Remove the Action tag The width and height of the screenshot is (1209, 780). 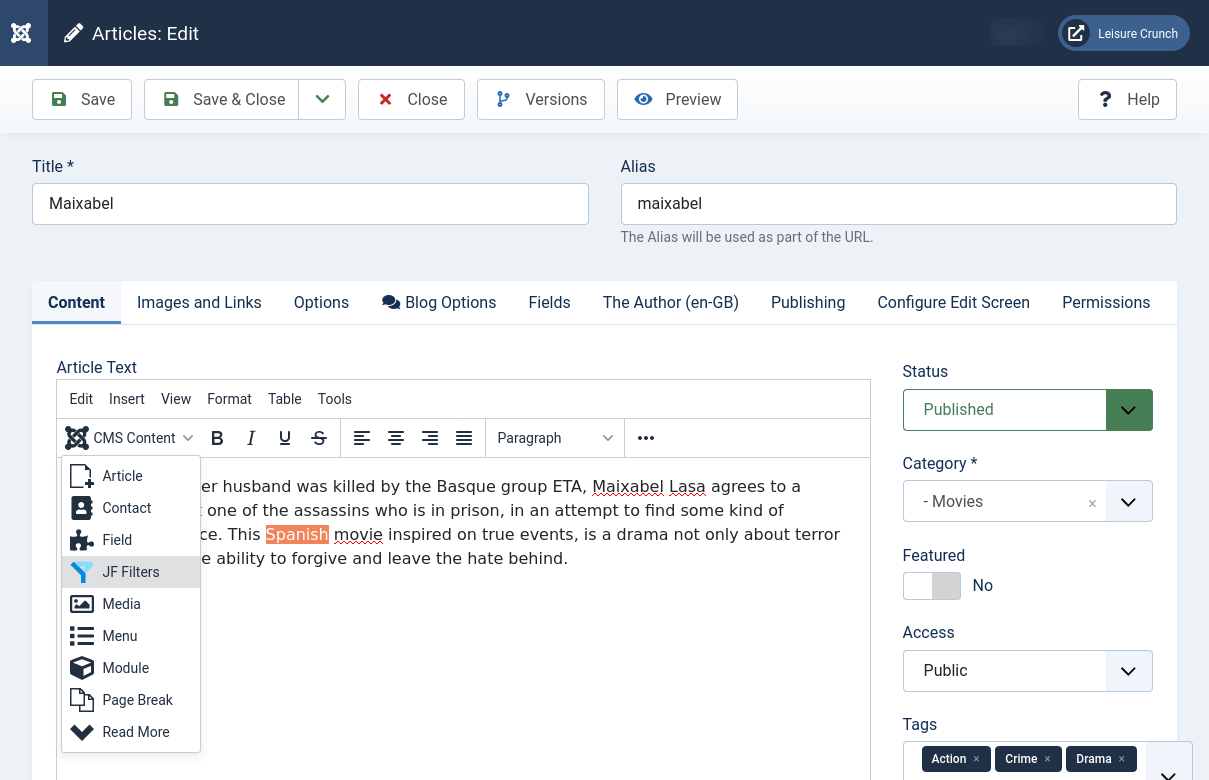(x=976, y=759)
